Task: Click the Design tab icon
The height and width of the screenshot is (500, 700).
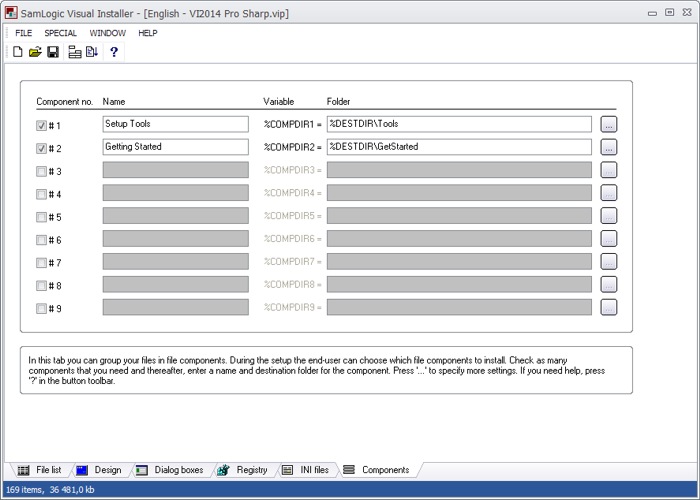Action: click(82, 470)
